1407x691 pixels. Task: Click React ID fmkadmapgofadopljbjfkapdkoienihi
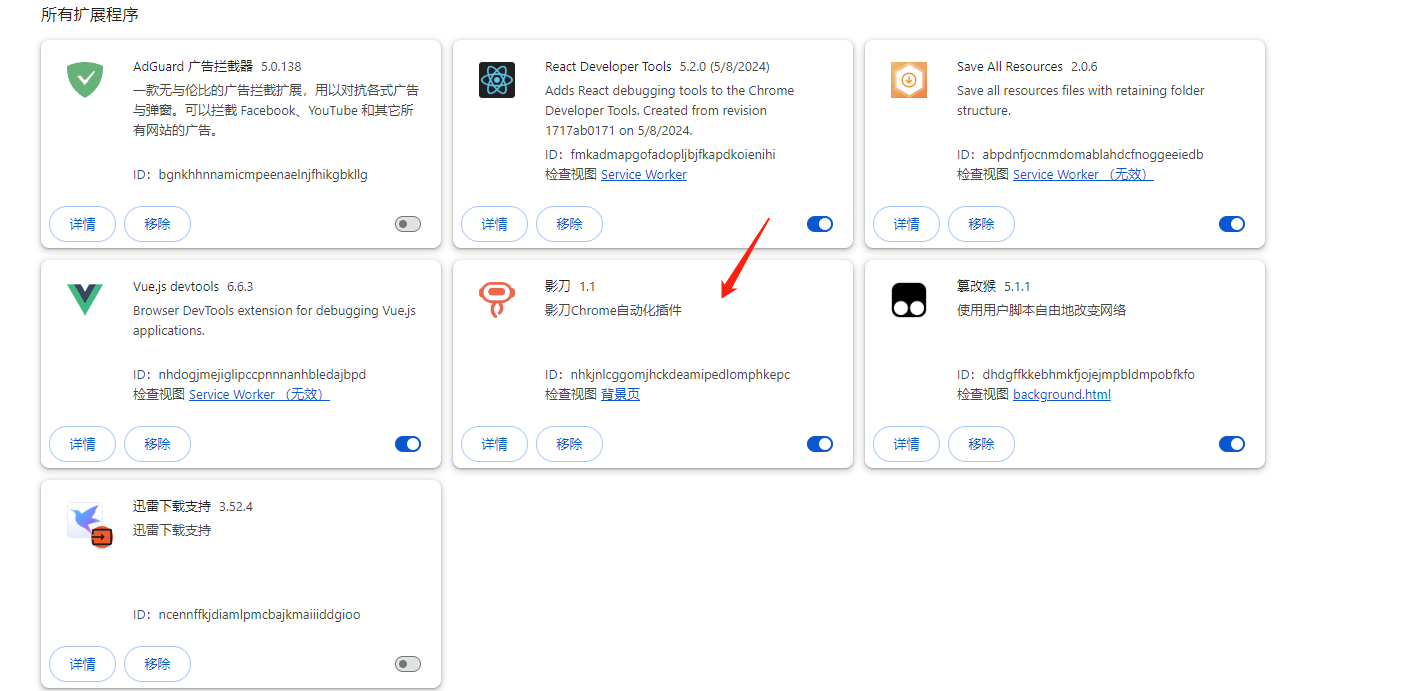coord(660,154)
